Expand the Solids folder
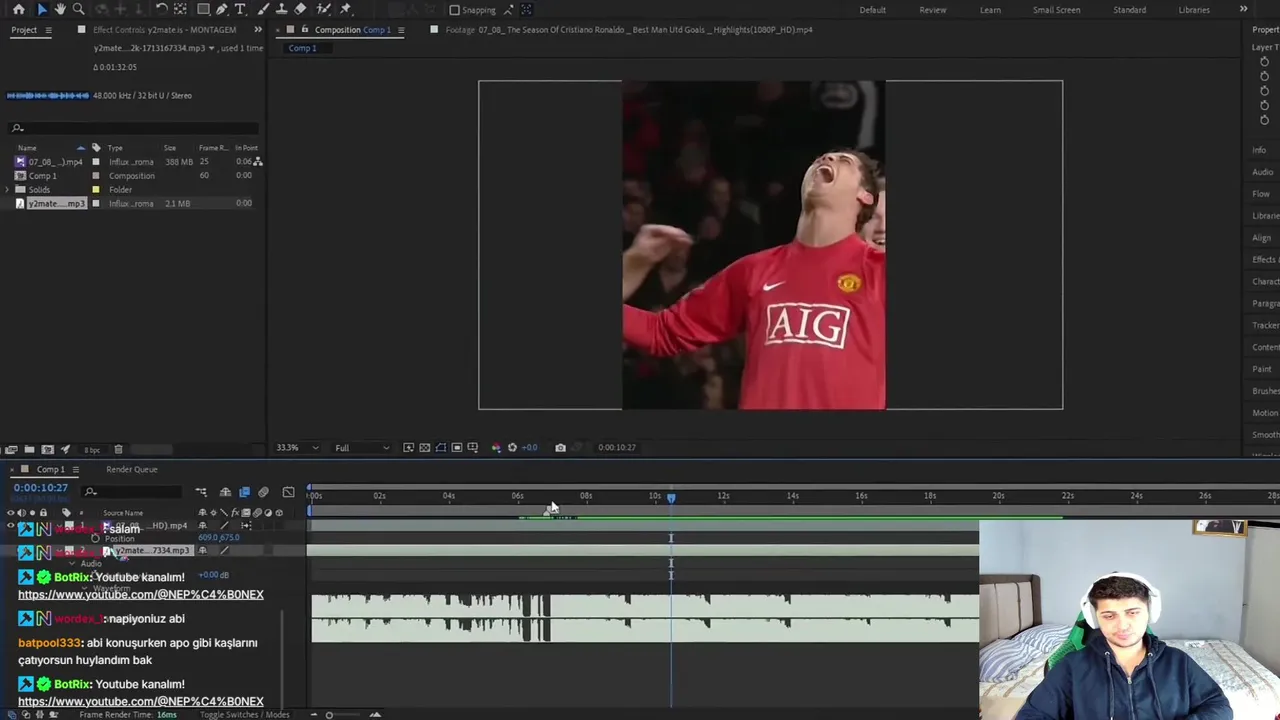This screenshot has width=1280, height=720. tap(7, 189)
